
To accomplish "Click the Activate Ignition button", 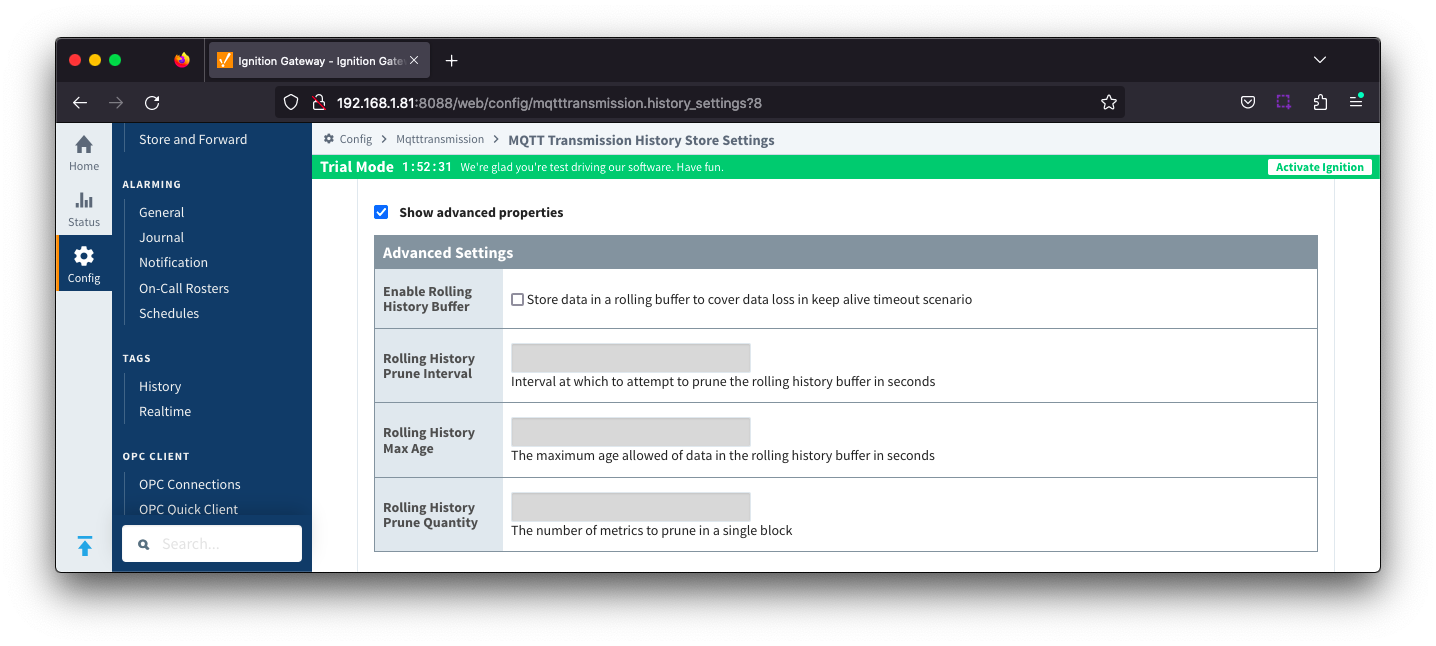I will pyautogui.click(x=1319, y=167).
